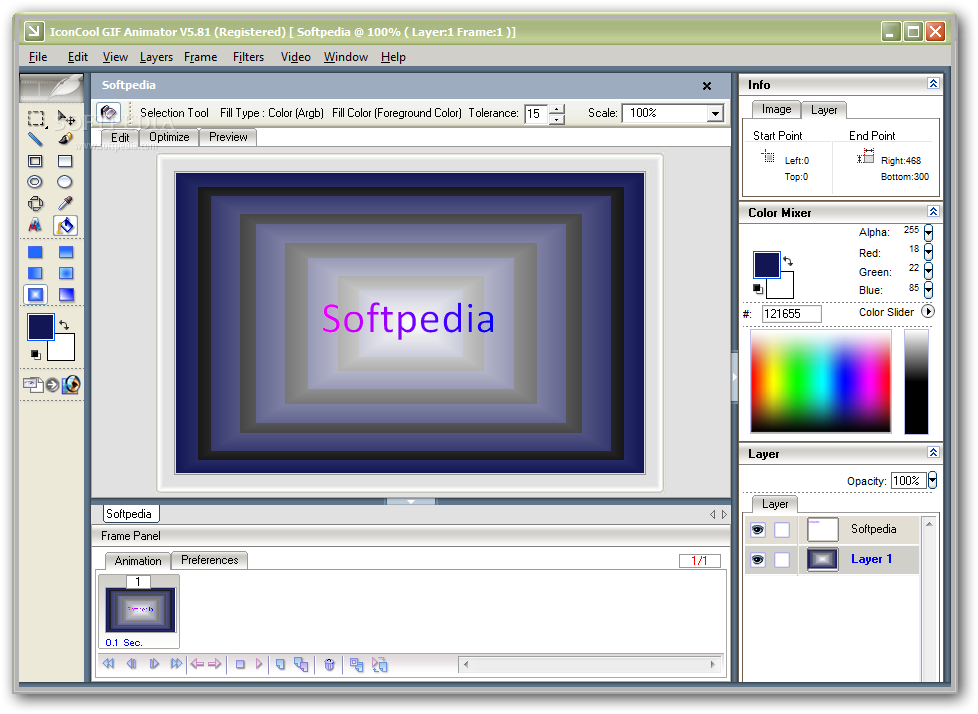Pick the Eyedropper color picker tool
This screenshot has height=714, width=978.
(x=65, y=203)
